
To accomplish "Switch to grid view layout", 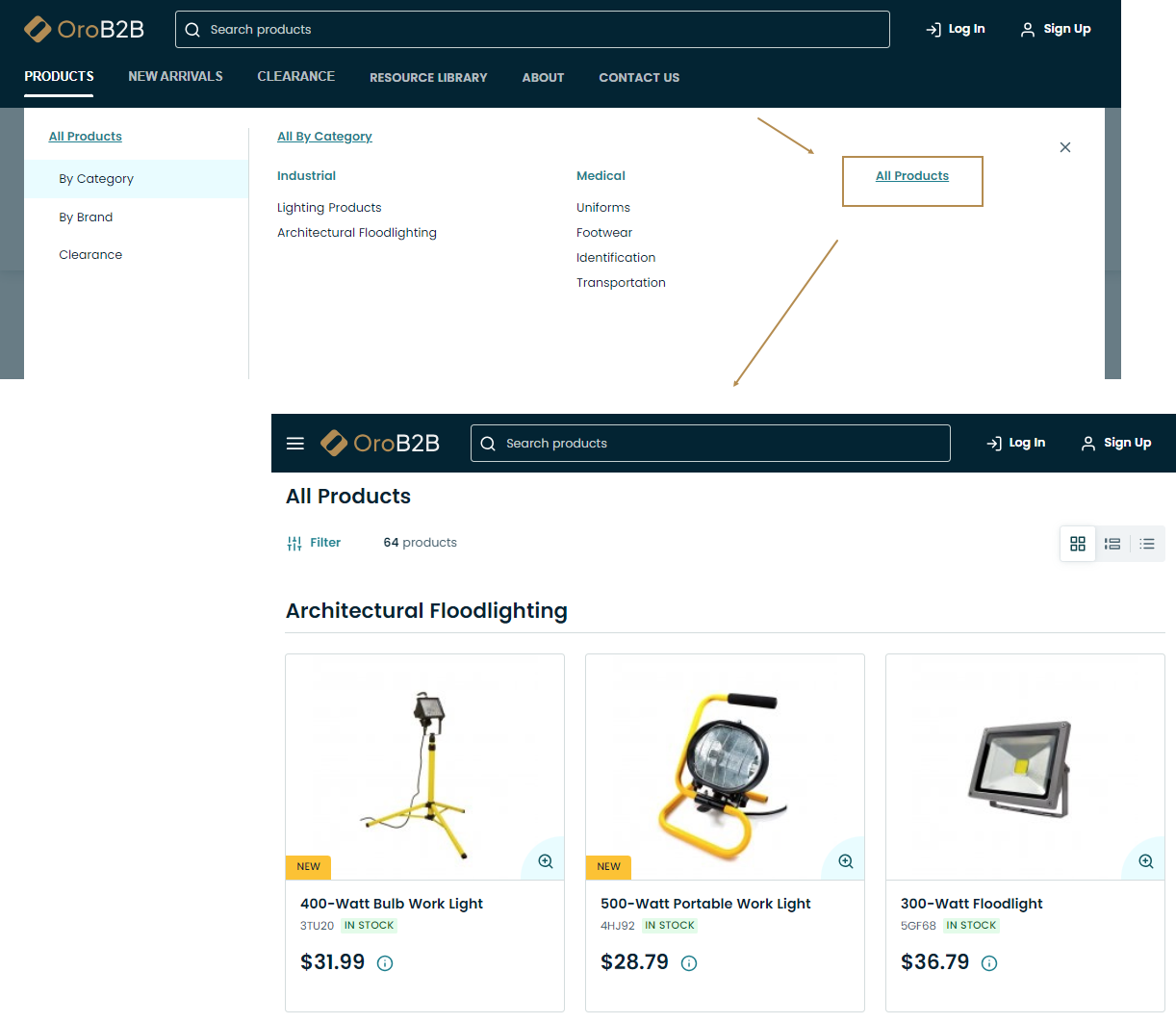I will (x=1078, y=544).
